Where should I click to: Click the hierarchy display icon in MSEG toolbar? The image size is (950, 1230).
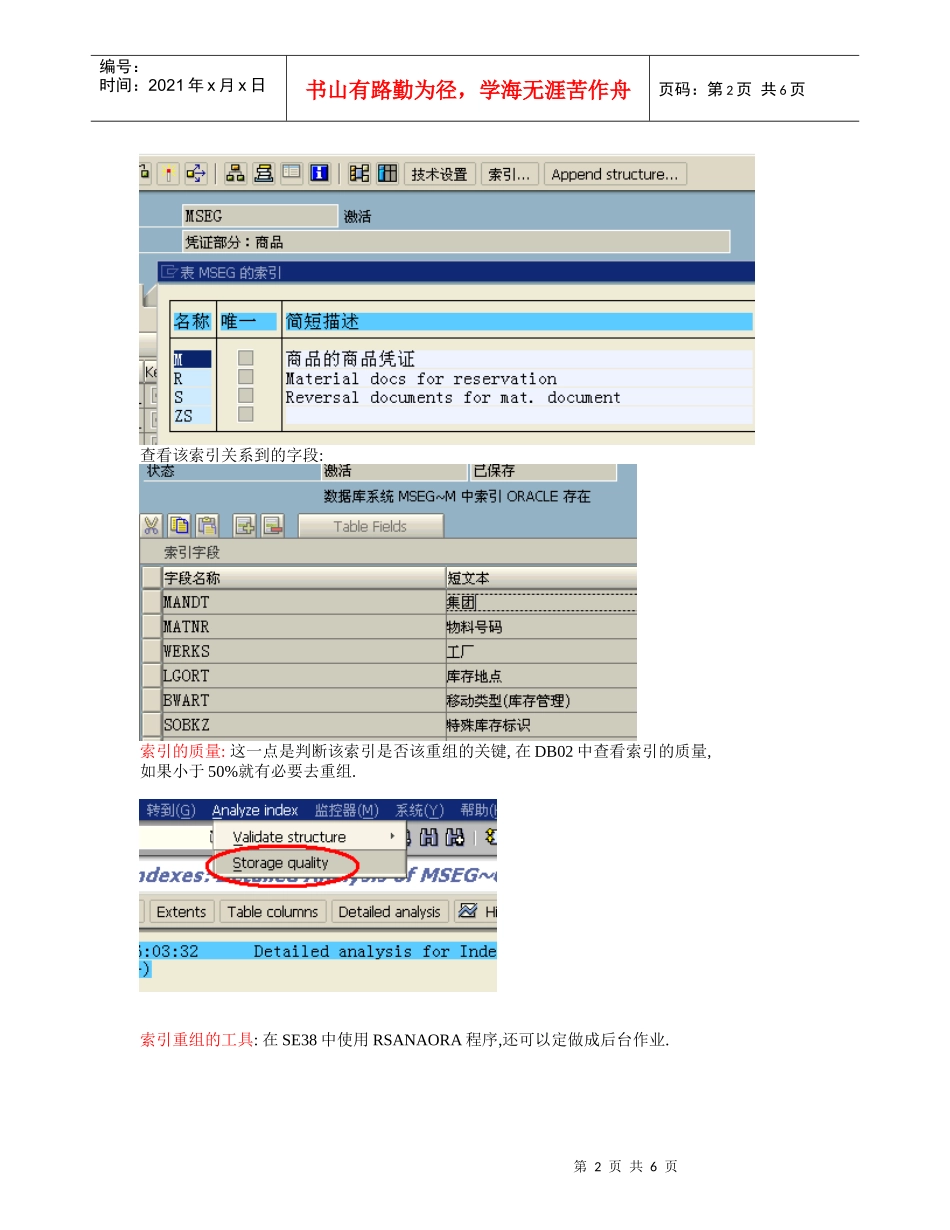tap(235, 173)
